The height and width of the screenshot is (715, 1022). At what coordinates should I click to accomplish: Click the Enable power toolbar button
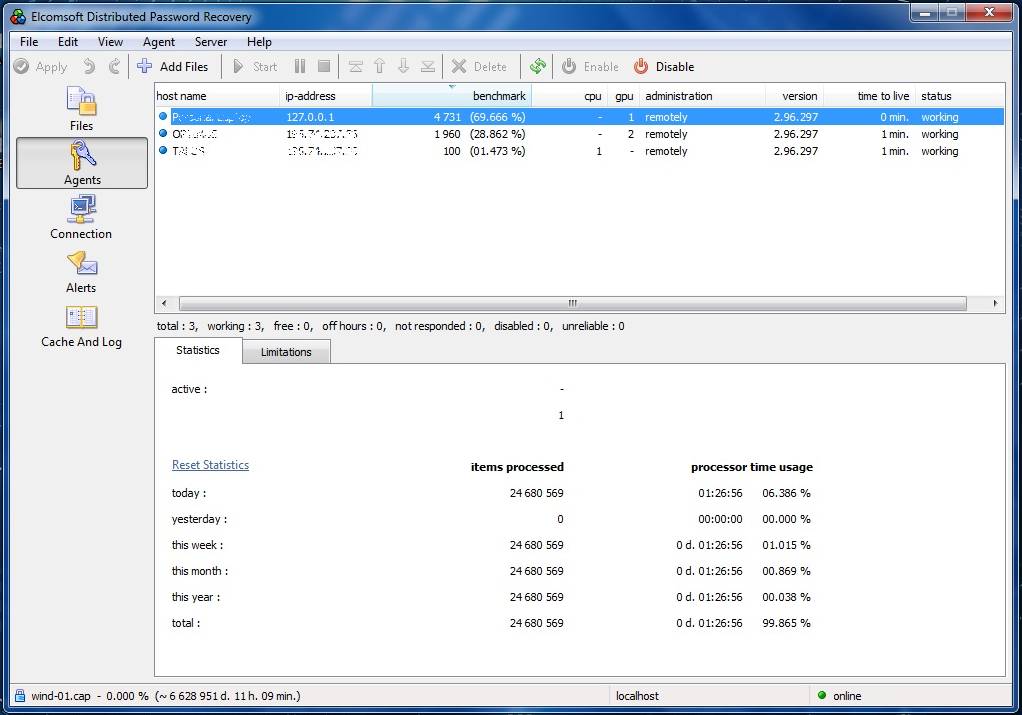tap(590, 66)
